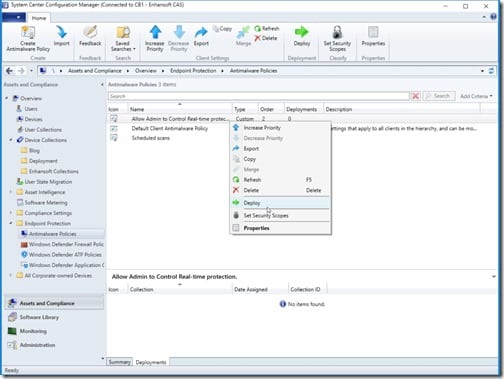Switch to the Deployments bottom tab
The image size is (504, 379).
(151, 362)
